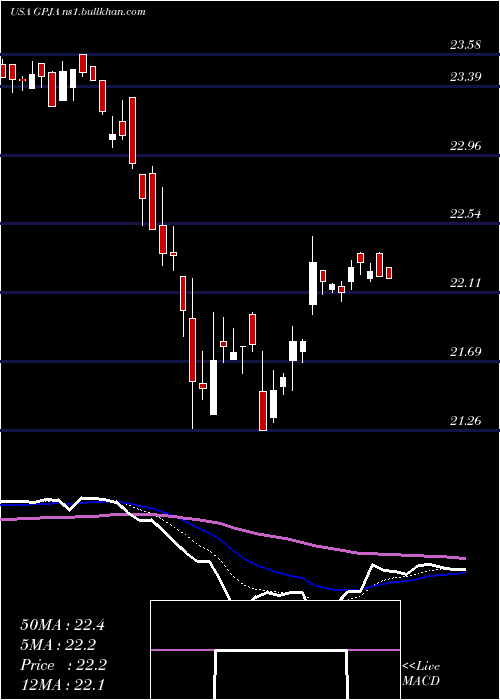
Task: Click the USA GPJA chart title text
Action: 78,12
